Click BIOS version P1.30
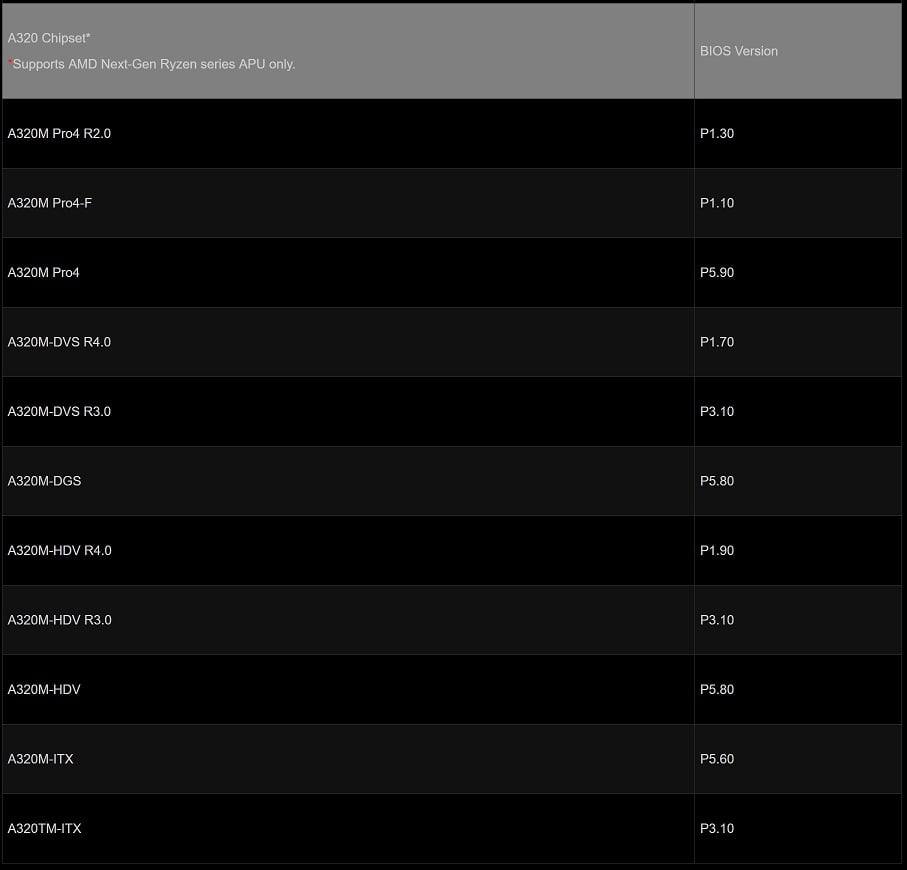The height and width of the screenshot is (870, 907). pyautogui.click(x=717, y=134)
